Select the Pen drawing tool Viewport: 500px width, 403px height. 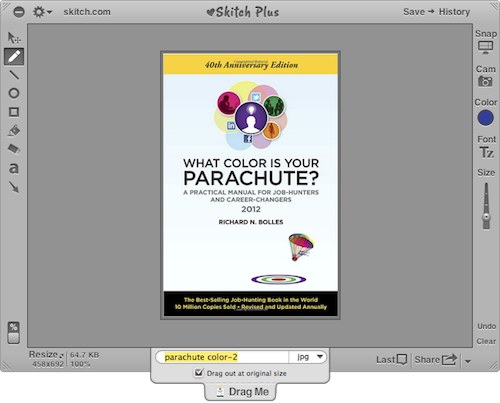[14, 56]
